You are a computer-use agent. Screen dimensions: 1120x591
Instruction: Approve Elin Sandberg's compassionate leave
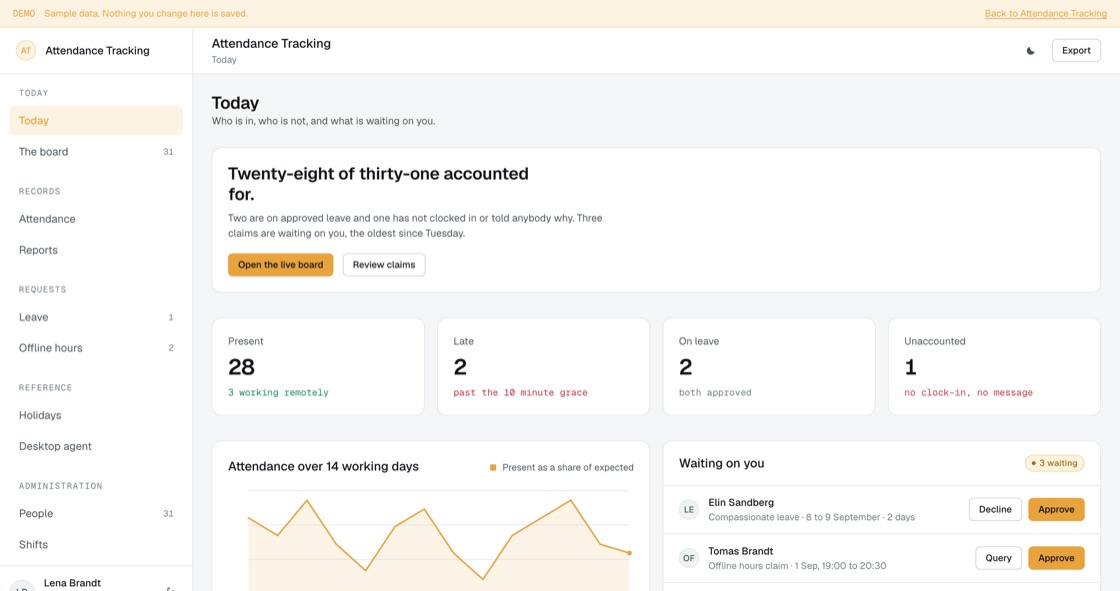pyautogui.click(x=1056, y=510)
